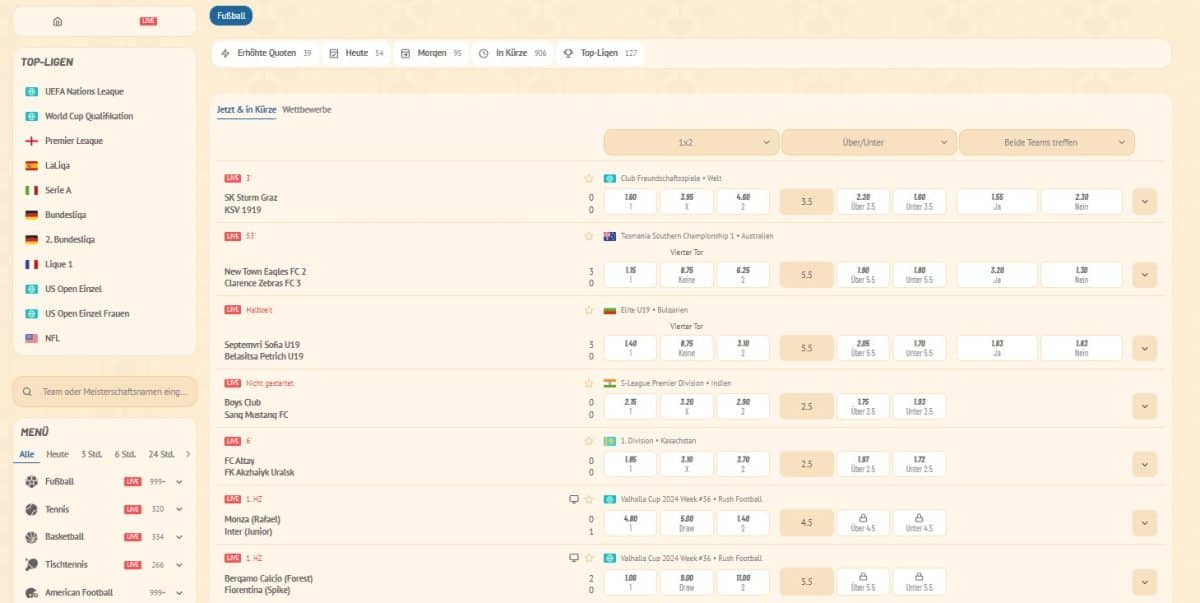
Task: Select the Tennis sport icon in the sidebar
Action: click(x=30, y=509)
